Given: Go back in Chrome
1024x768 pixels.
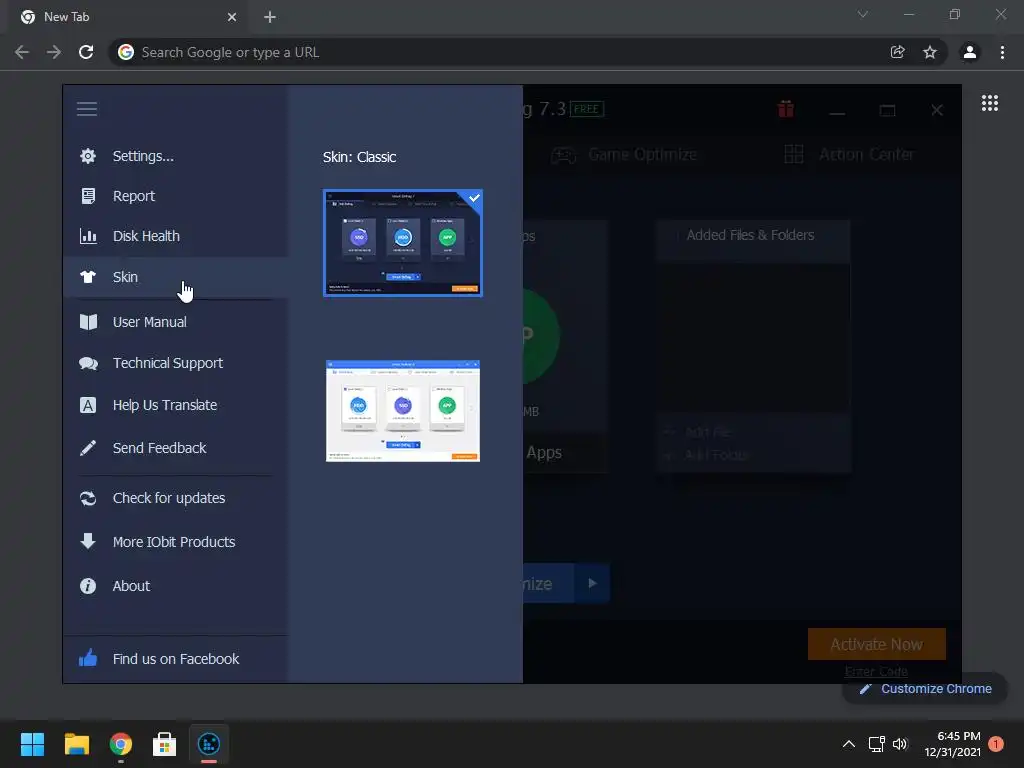Looking at the screenshot, I should (22, 52).
